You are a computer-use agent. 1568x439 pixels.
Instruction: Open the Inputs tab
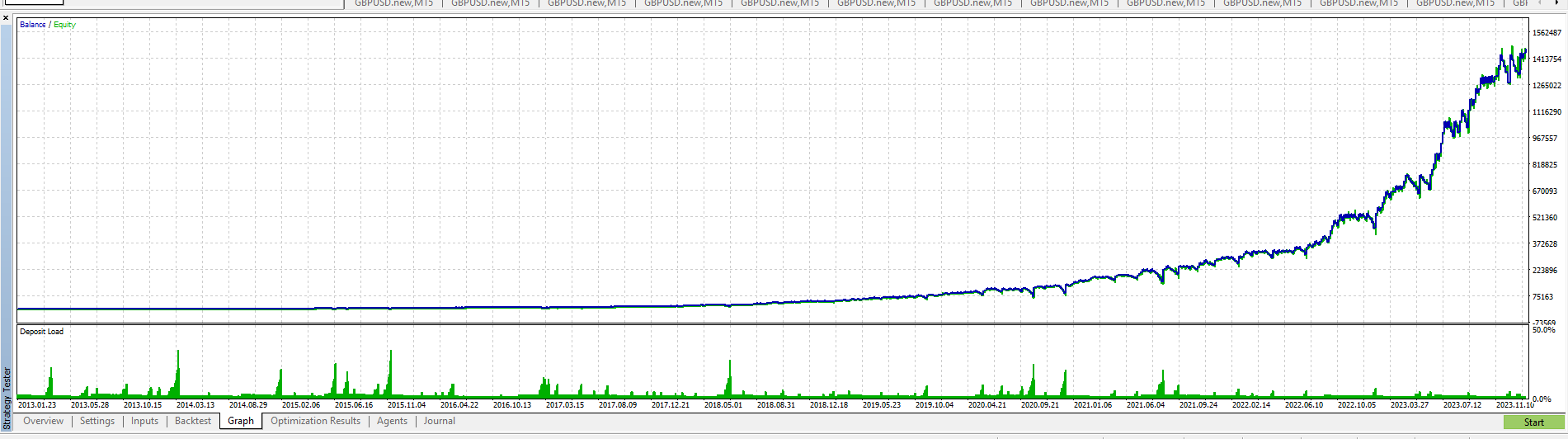coord(144,421)
